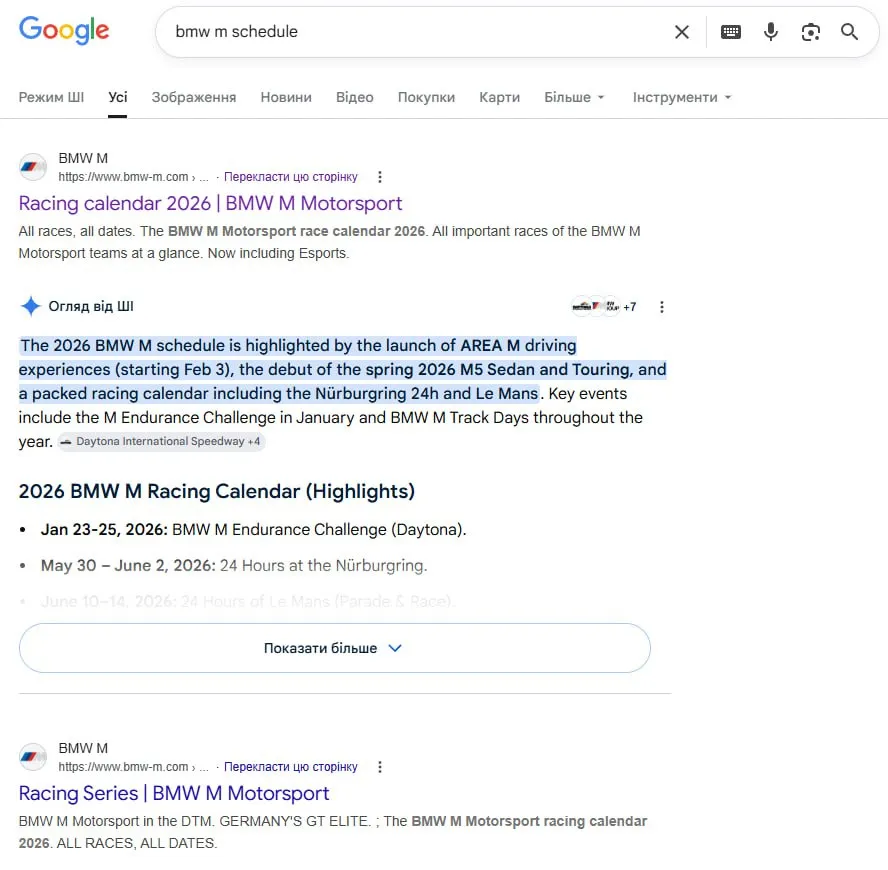The height and width of the screenshot is (870, 888).
Task: Click the Jan 23-25, 2026 Daytona entry
Action: tap(253, 530)
